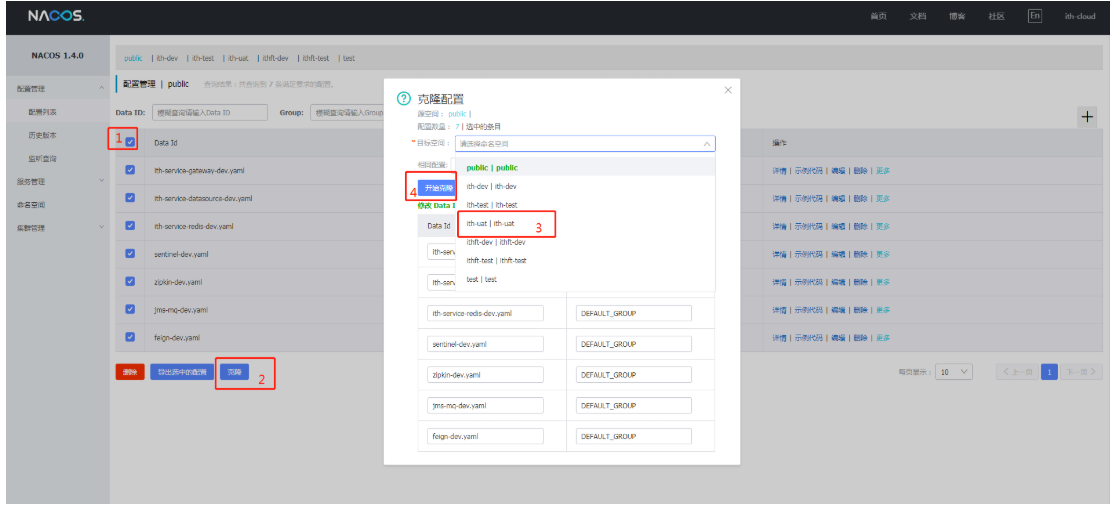Close the clone configuration dialog with X

coord(727,90)
